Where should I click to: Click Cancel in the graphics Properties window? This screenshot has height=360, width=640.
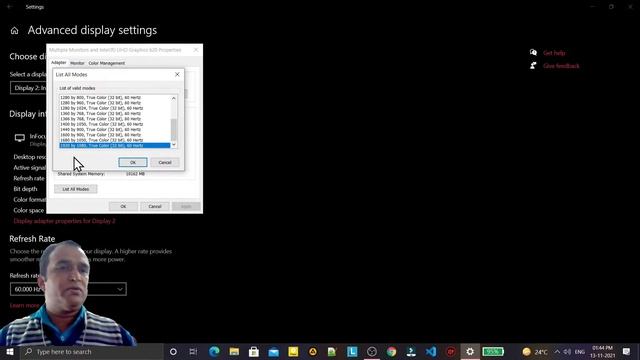[x=155, y=206]
